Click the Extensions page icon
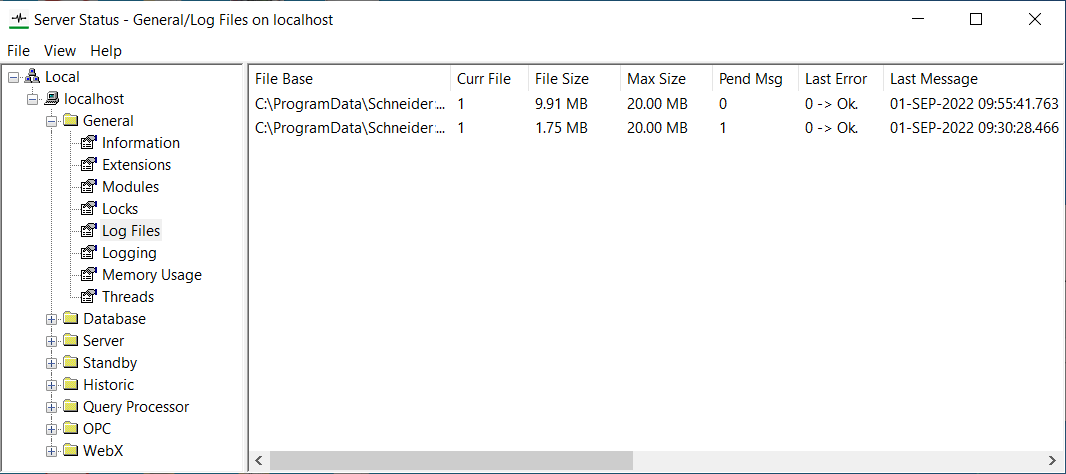The width and height of the screenshot is (1066, 474). [88, 165]
